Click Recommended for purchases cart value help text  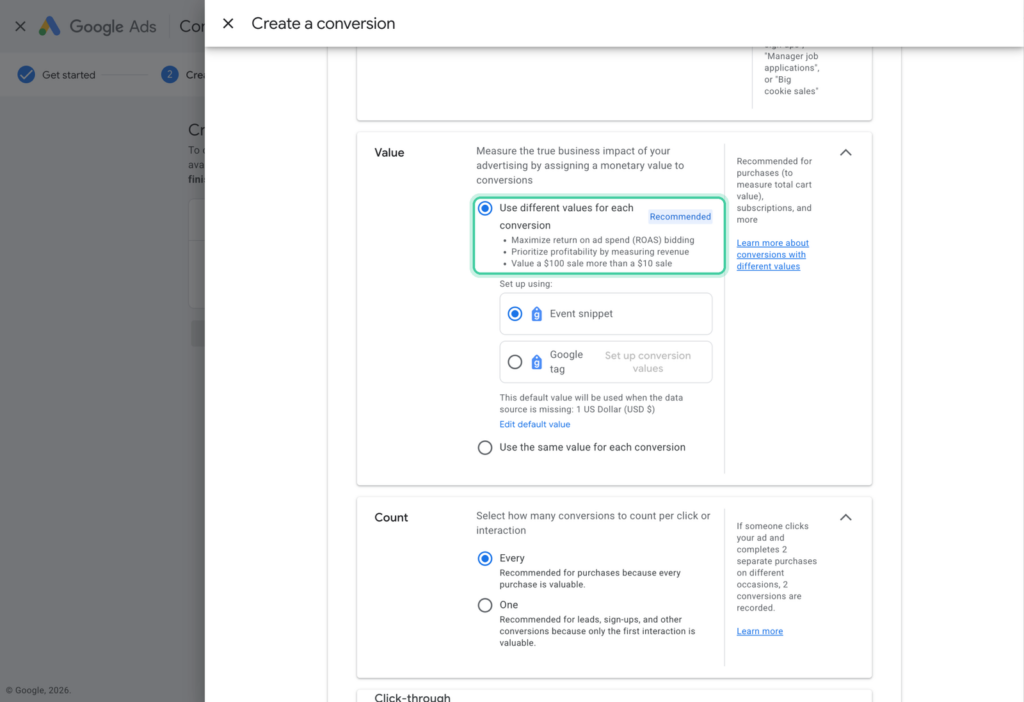point(775,191)
